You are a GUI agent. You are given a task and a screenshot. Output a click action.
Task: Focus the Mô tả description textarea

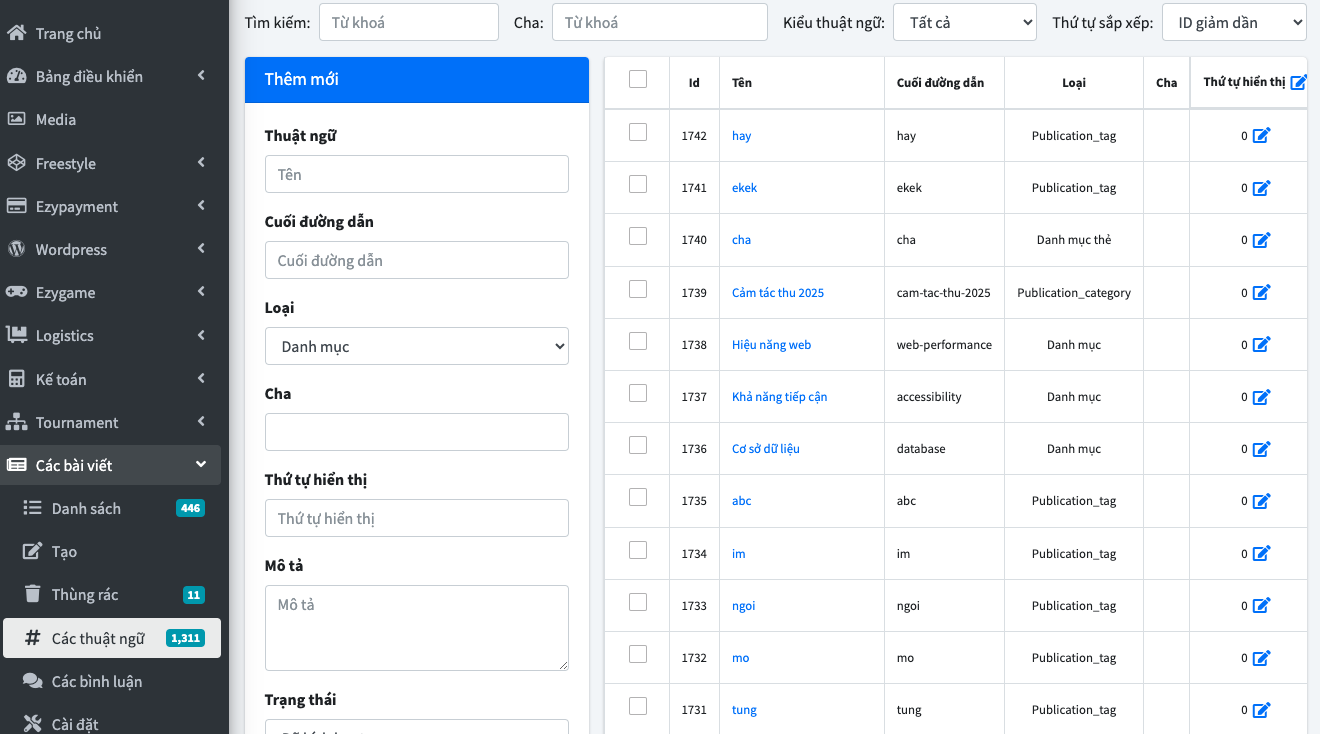[x=416, y=627]
